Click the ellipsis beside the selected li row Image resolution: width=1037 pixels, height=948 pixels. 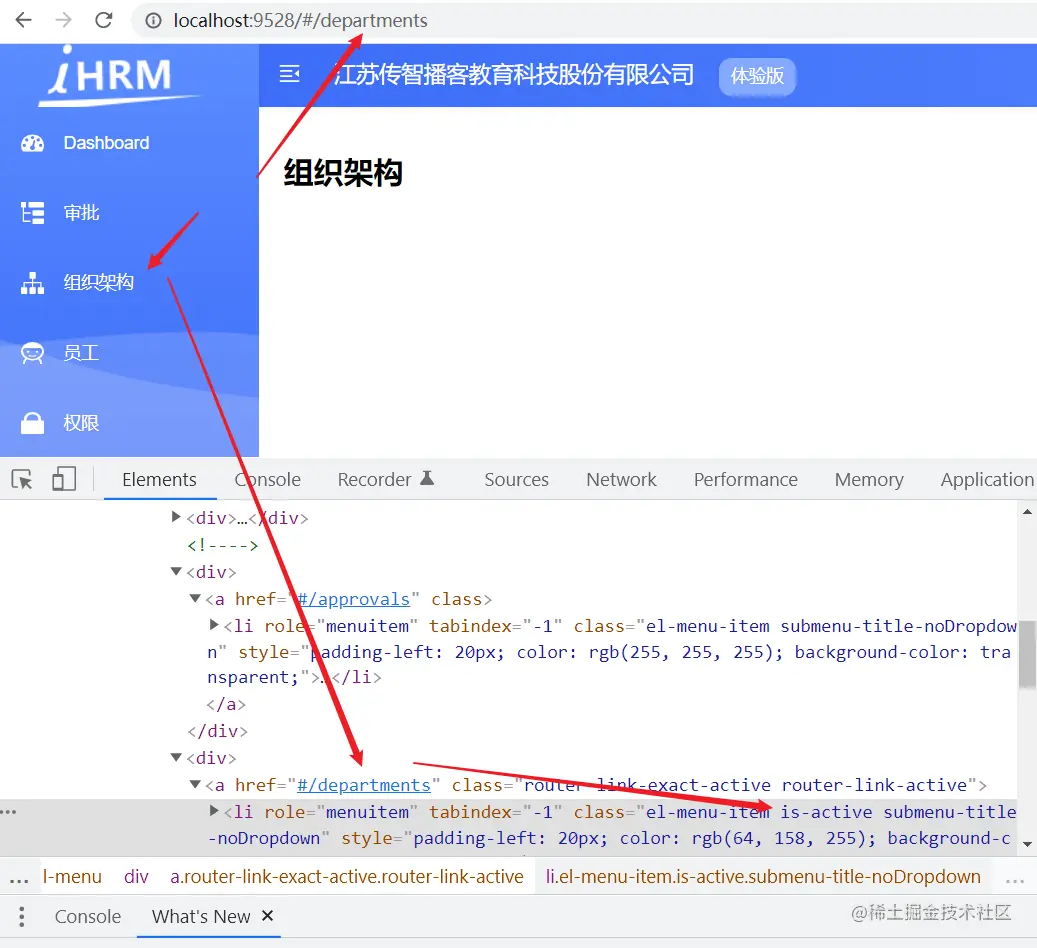8,812
